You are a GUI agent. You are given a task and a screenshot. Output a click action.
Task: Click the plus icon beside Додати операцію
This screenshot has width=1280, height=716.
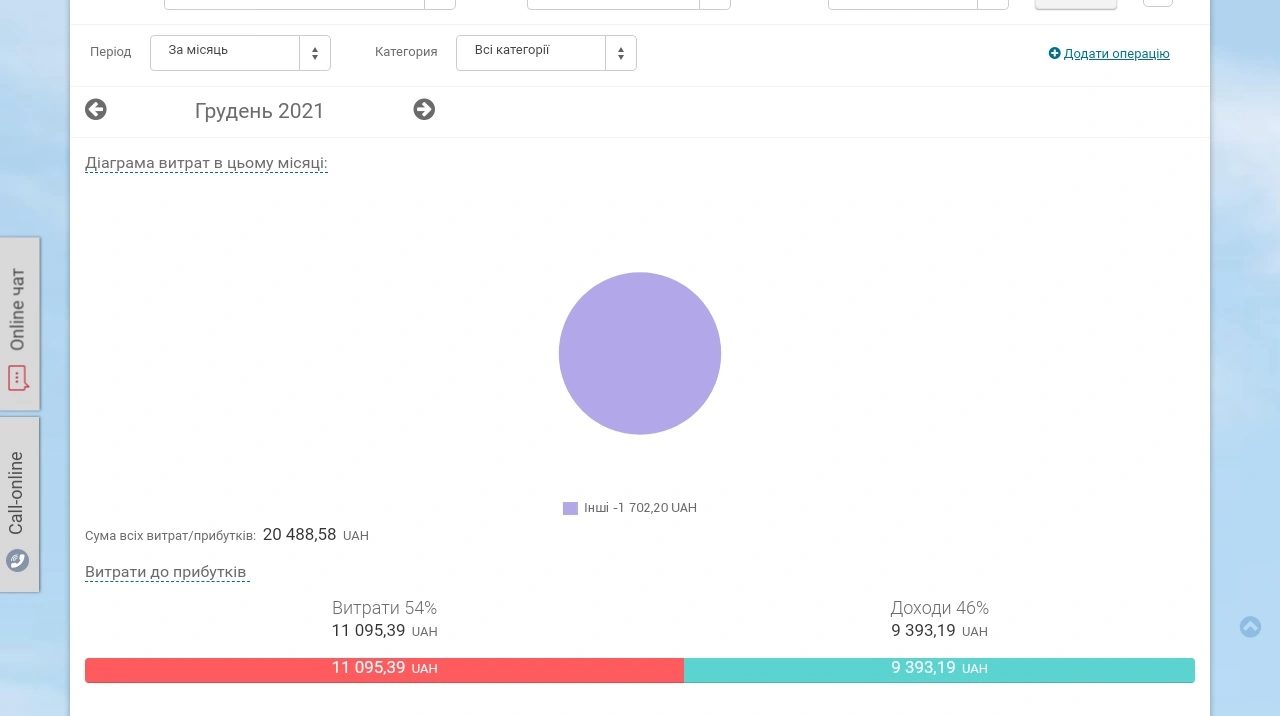click(x=1054, y=54)
